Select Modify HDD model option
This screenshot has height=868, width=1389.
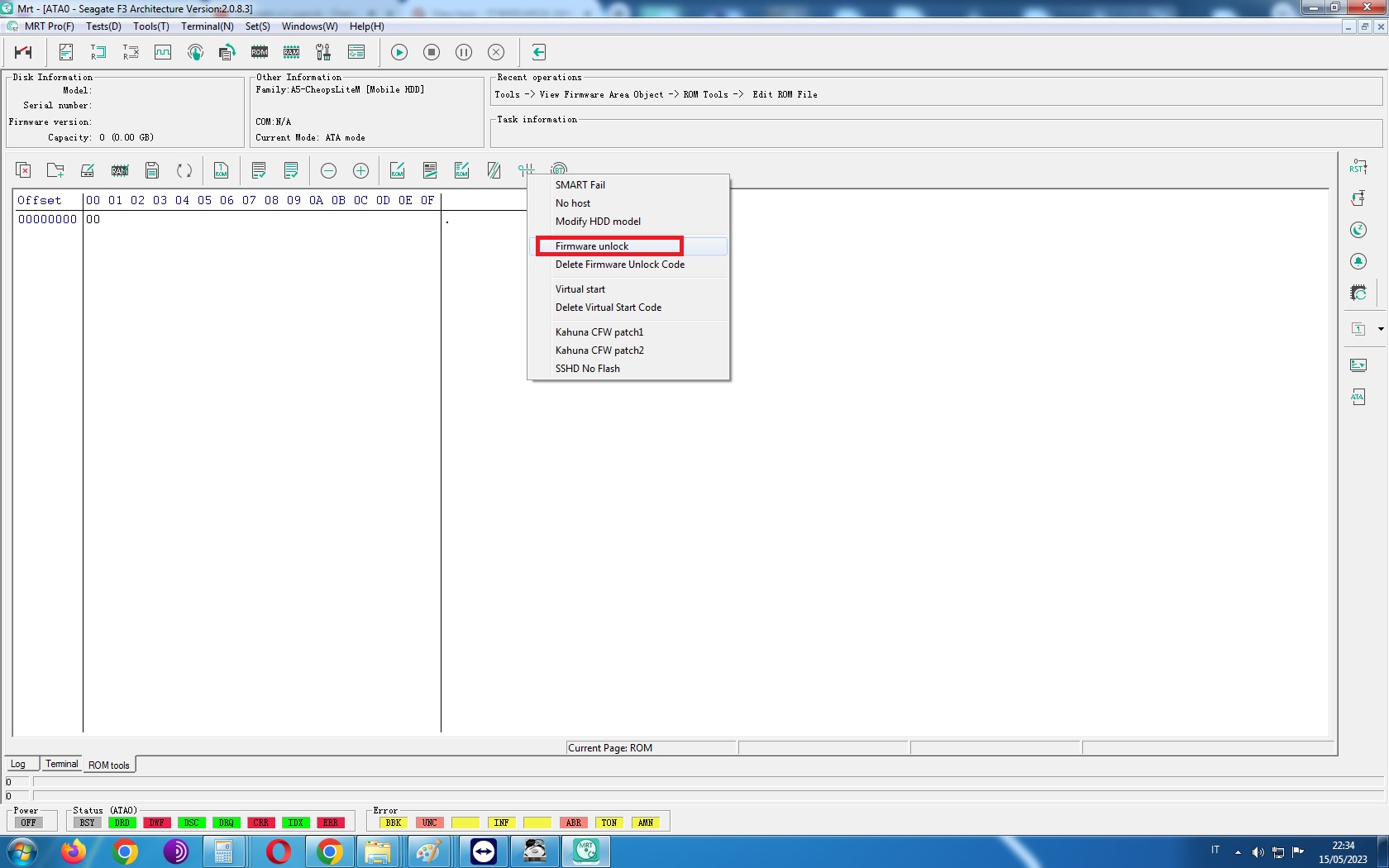pyautogui.click(x=628, y=222)
